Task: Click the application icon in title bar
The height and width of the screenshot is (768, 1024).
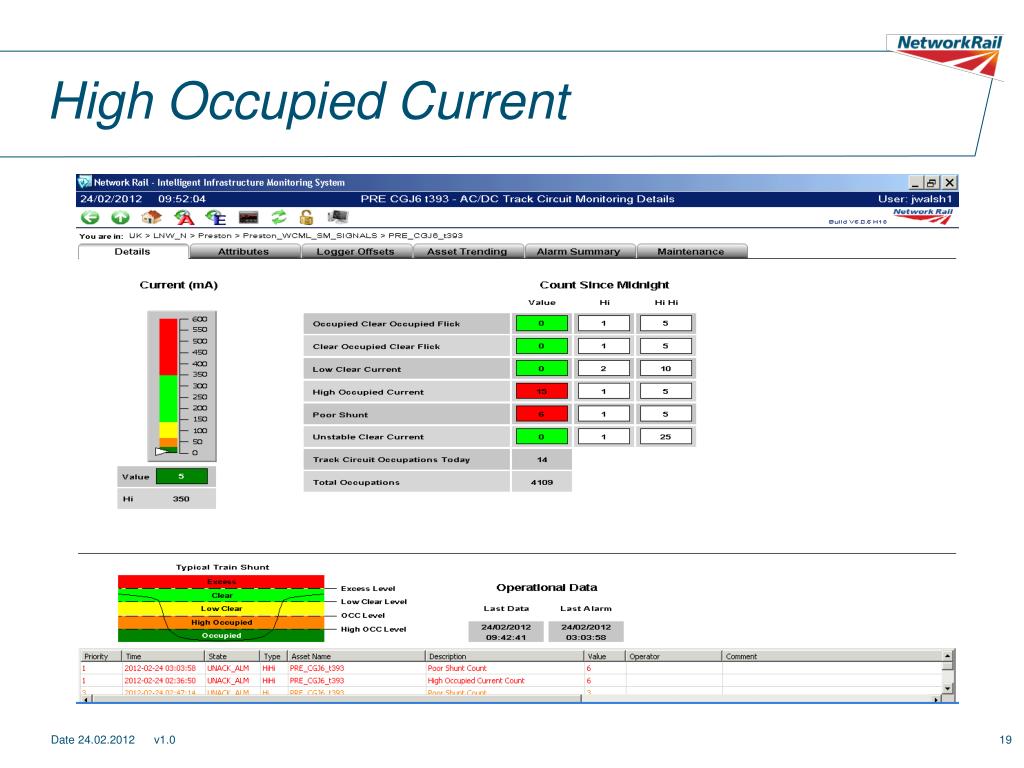Action: 84,182
